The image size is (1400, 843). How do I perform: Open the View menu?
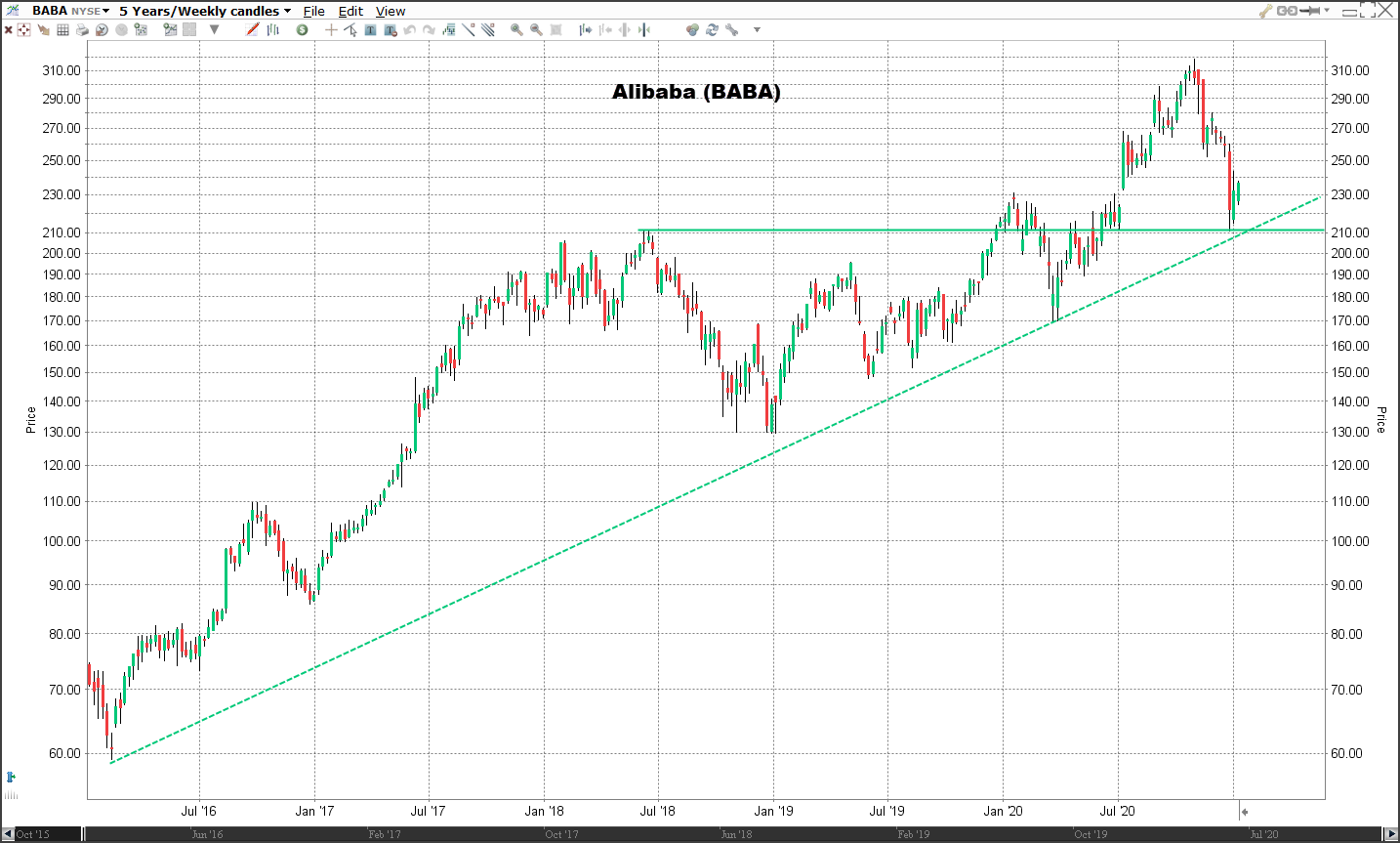pos(391,11)
